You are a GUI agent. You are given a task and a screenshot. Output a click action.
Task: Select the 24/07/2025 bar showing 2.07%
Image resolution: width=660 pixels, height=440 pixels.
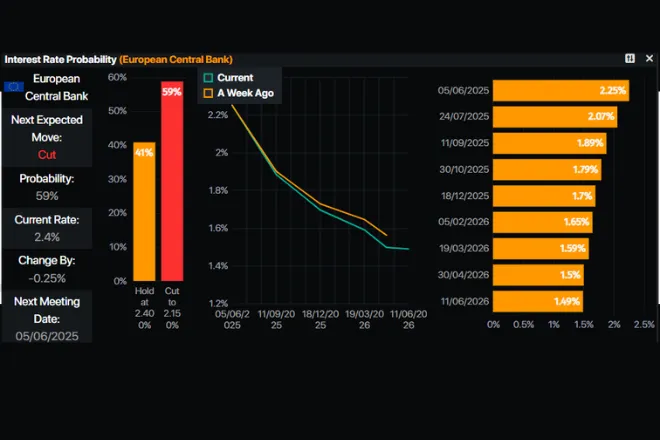coord(555,117)
